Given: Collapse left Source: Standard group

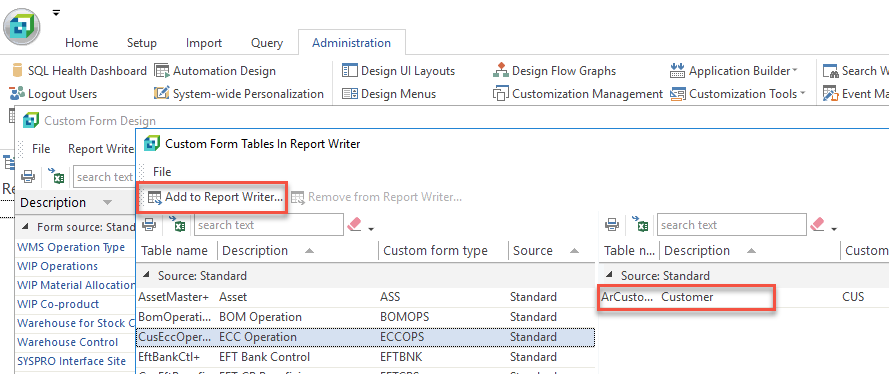Looking at the screenshot, I should click(x=147, y=275).
